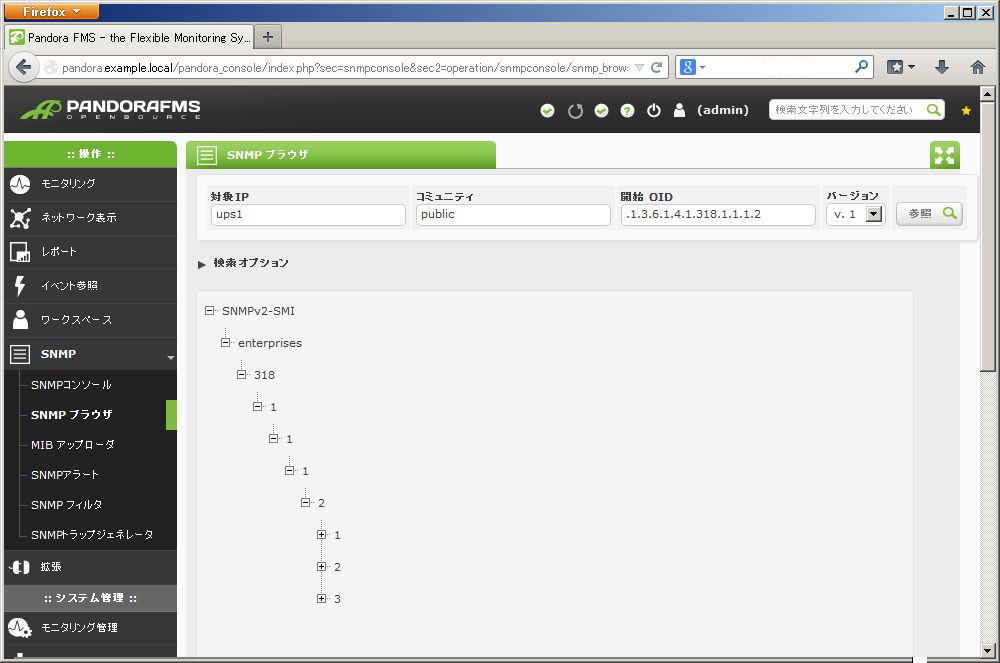Click the 対象 IP field containing ups1
The height and width of the screenshot is (663, 1000).
tap(308, 215)
